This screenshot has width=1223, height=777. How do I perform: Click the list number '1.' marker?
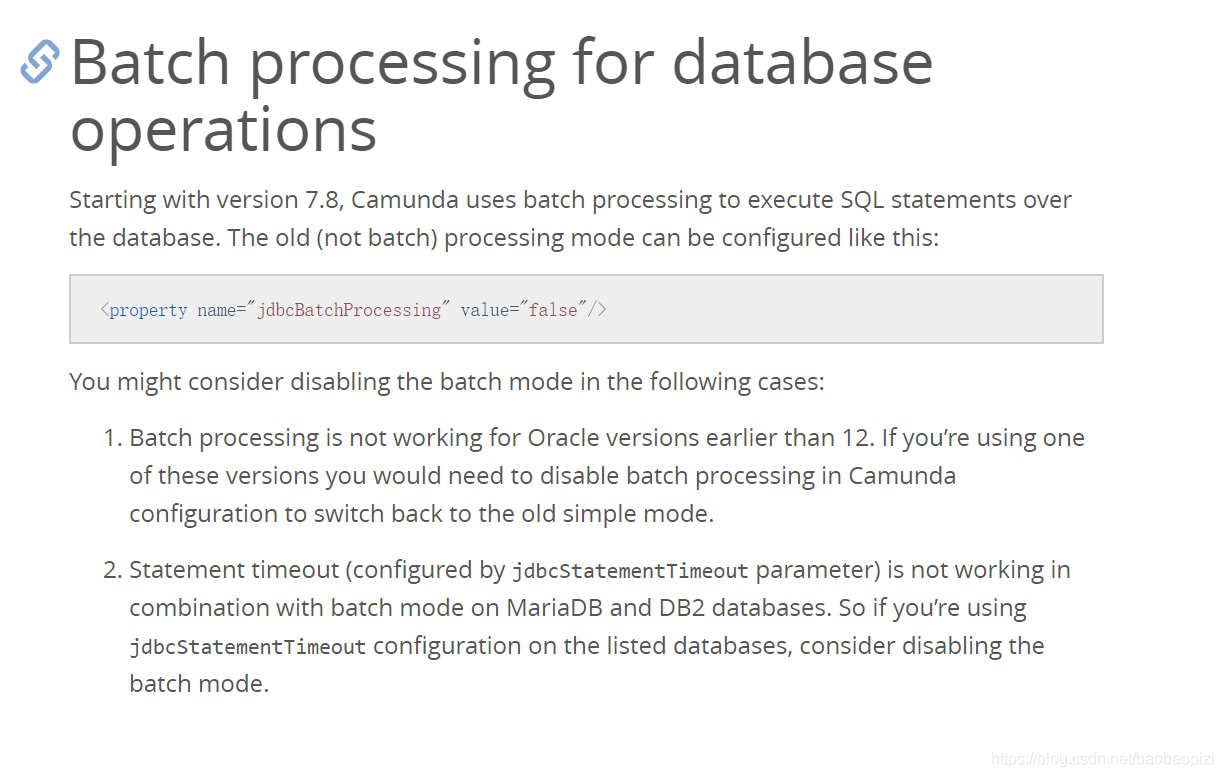[113, 438]
